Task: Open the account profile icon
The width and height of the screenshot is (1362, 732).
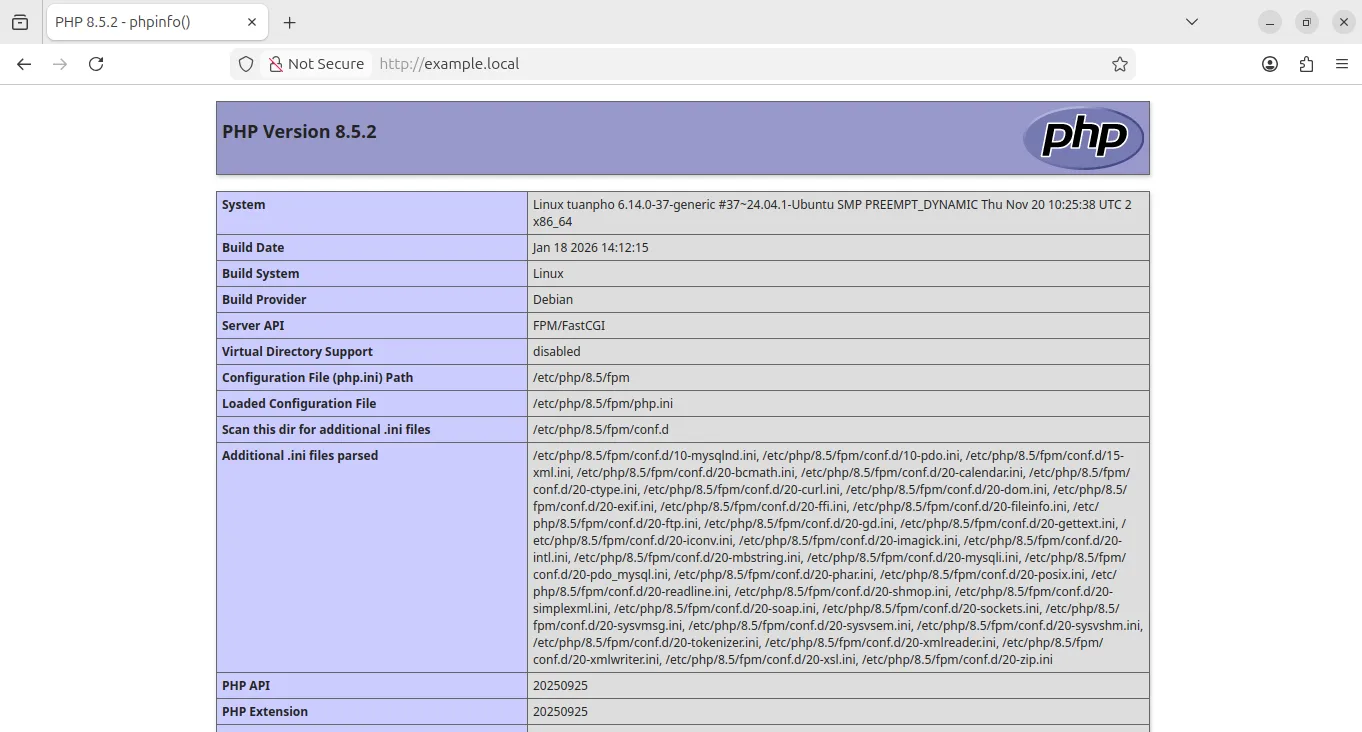Action: point(1269,63)
